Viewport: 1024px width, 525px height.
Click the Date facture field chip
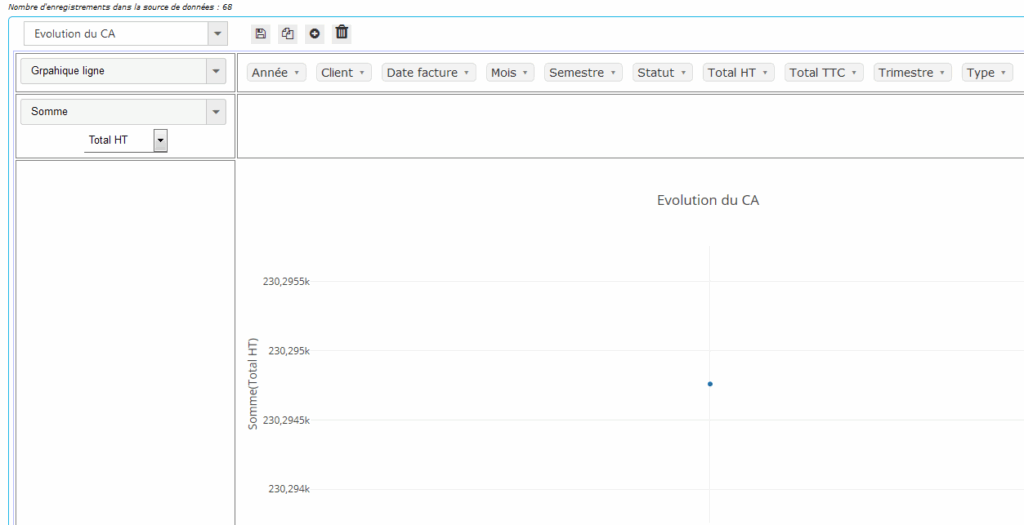[x=428, y=73]
